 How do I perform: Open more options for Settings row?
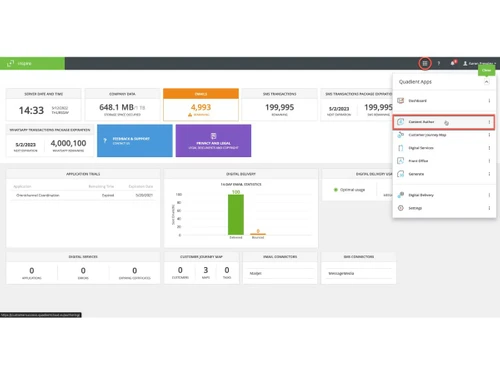click(489, 208)
